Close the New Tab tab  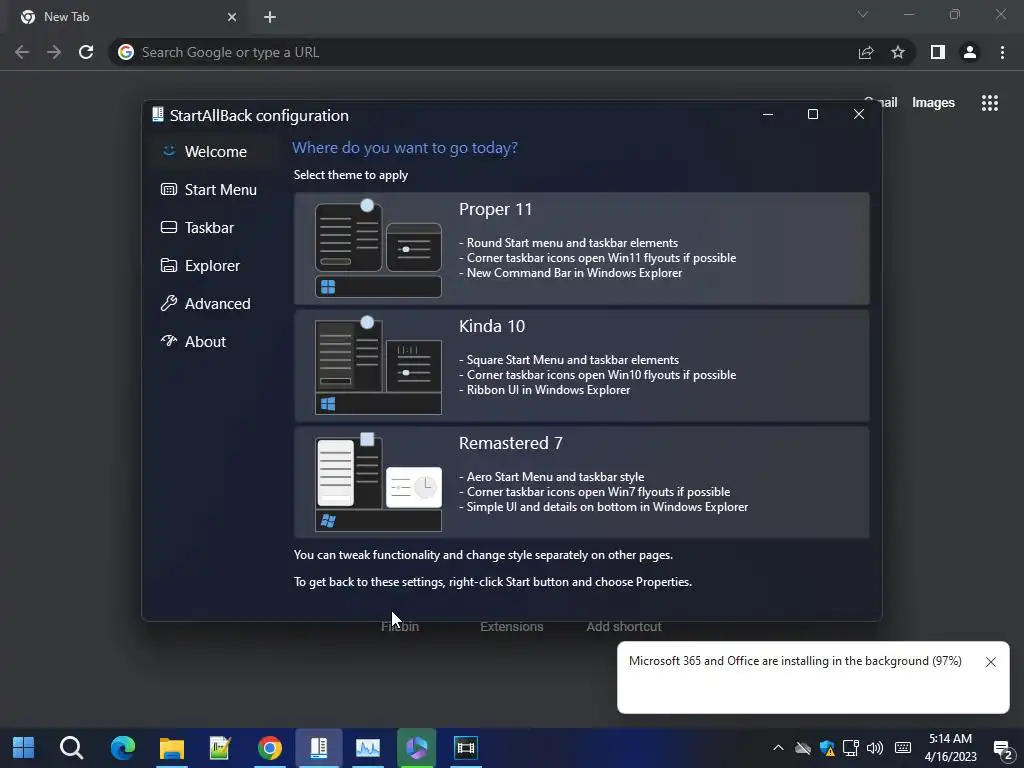(232, 17)
